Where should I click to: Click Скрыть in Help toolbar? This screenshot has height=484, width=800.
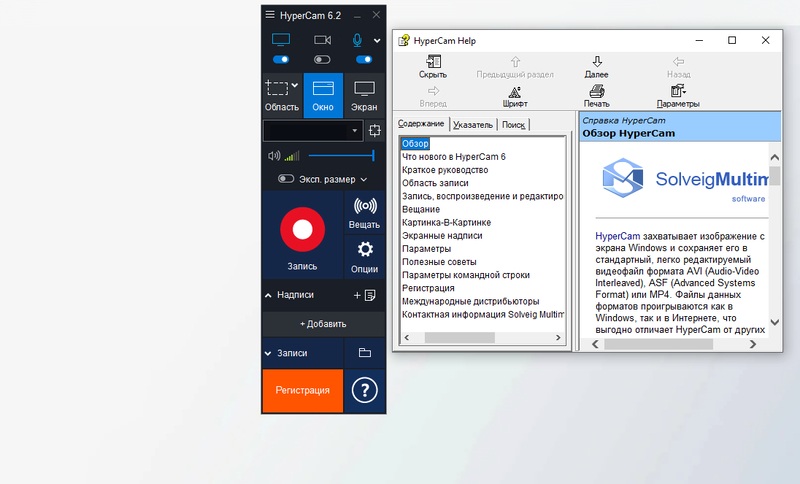point(433,67)
